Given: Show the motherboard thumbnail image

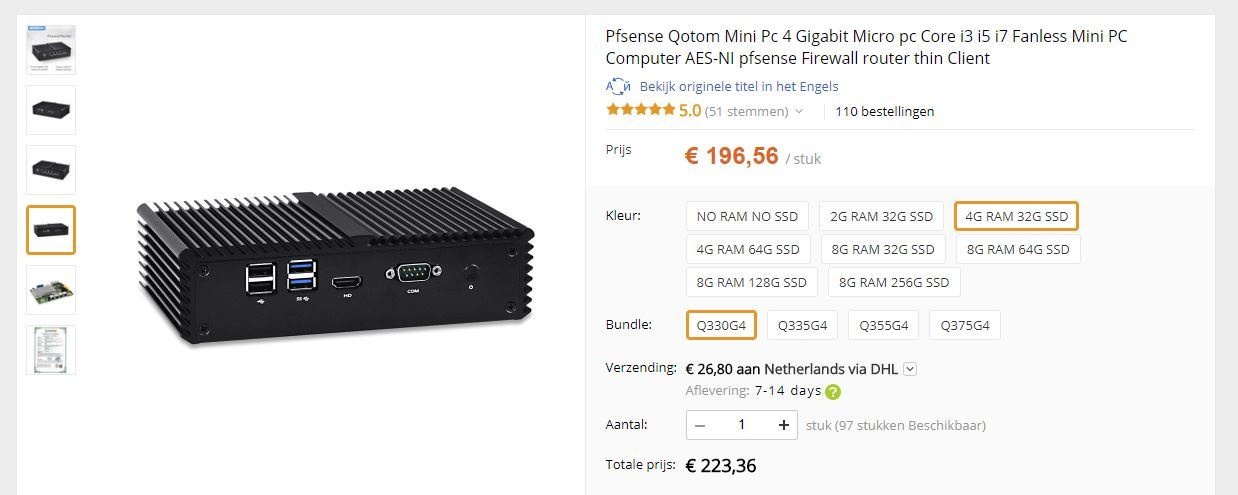Looking at the screenshot, I should click(x=51, y=290).
